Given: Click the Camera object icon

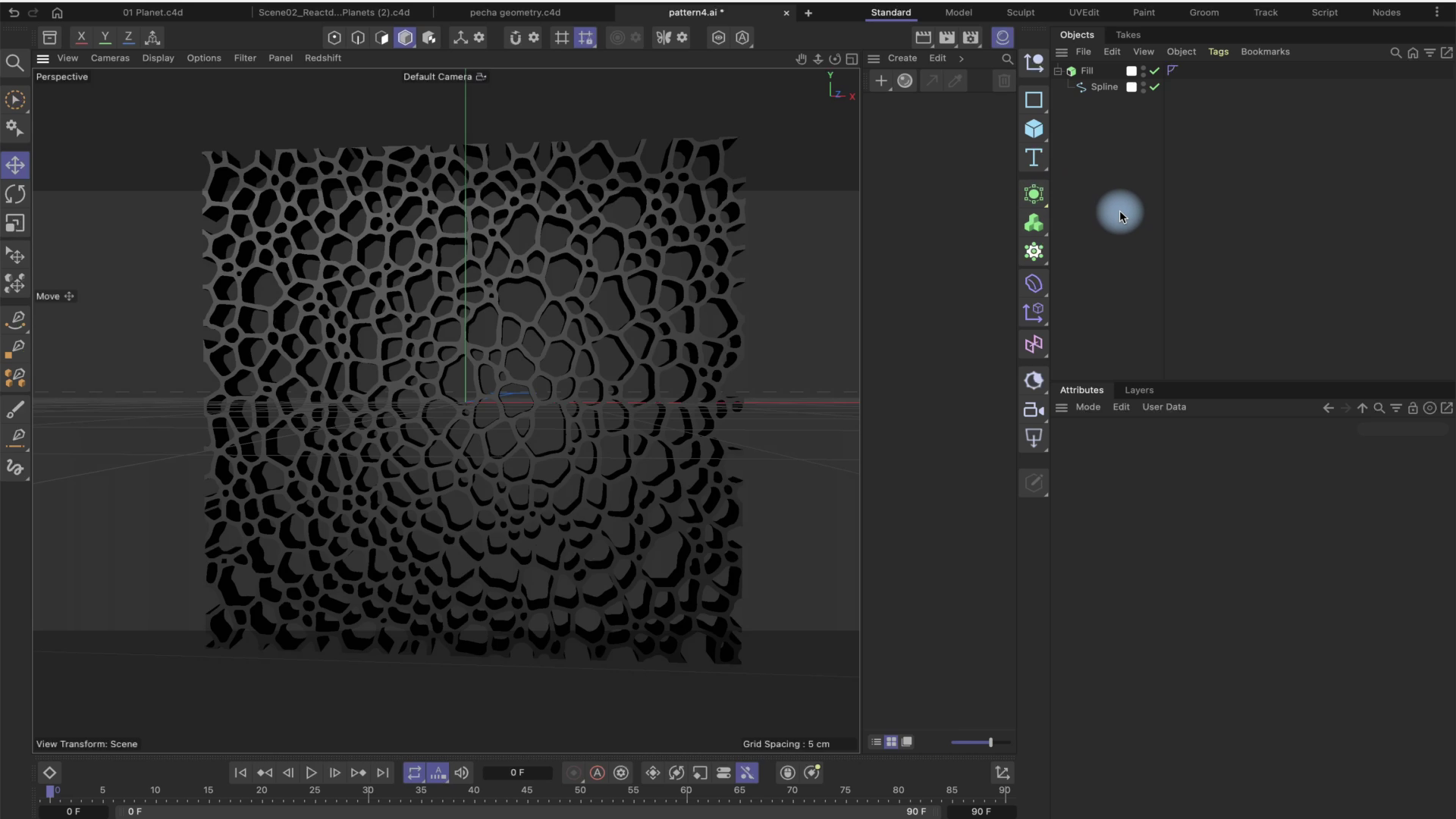Looking at the screenshot, I should pyautogui.click(x=1034, y=409).
